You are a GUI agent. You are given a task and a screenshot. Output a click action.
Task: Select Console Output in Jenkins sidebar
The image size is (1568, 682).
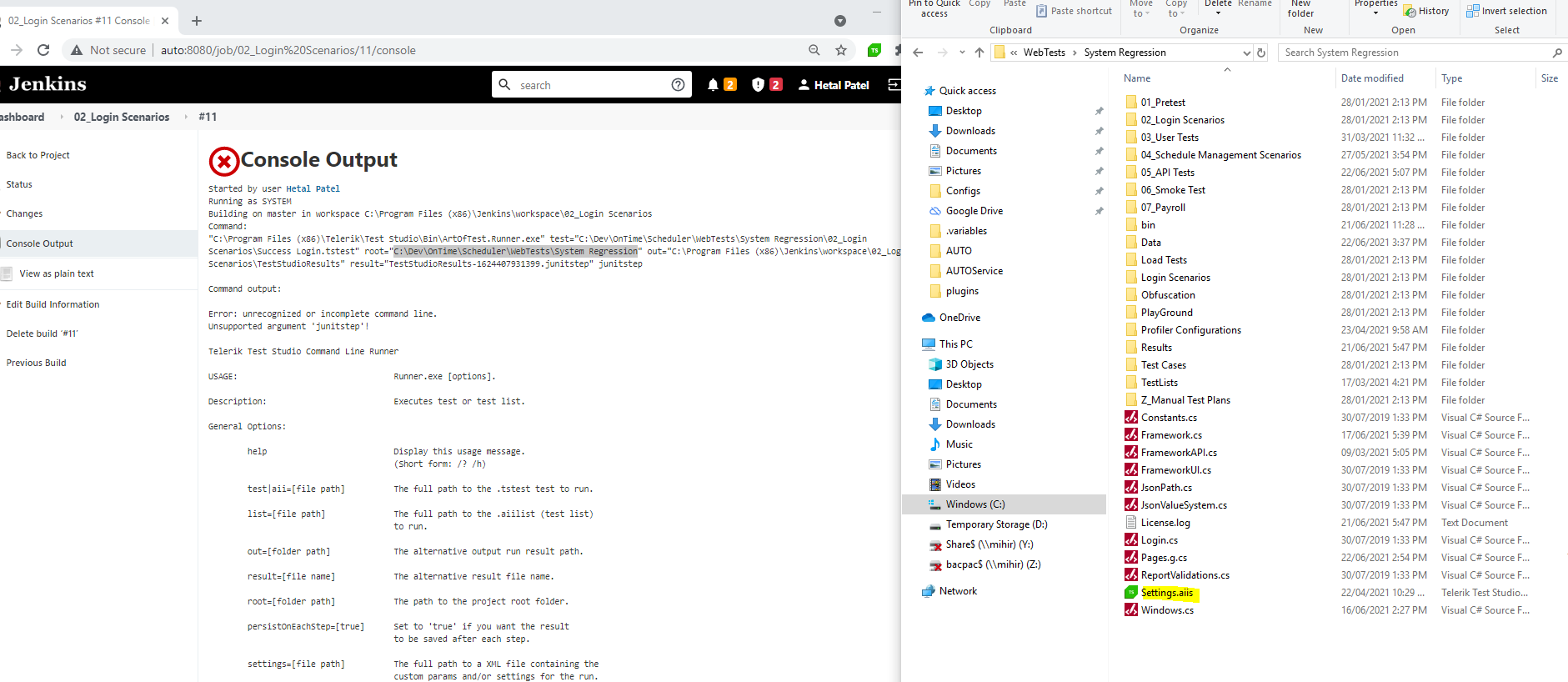40,243
